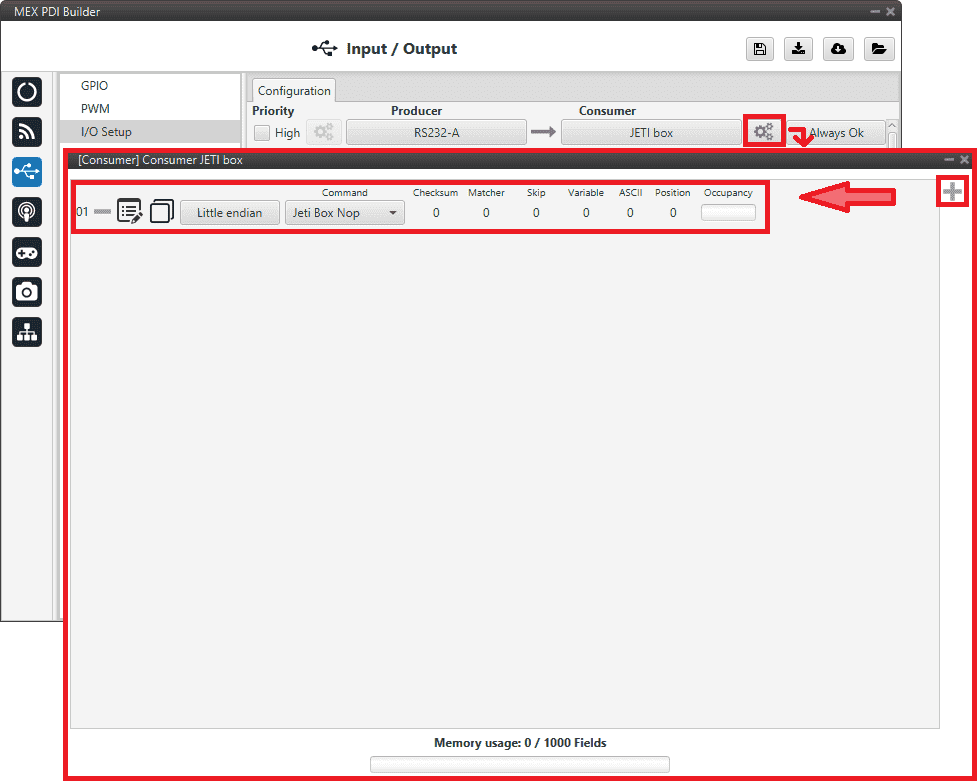Switch to the Configuration tab

point(294,91)
